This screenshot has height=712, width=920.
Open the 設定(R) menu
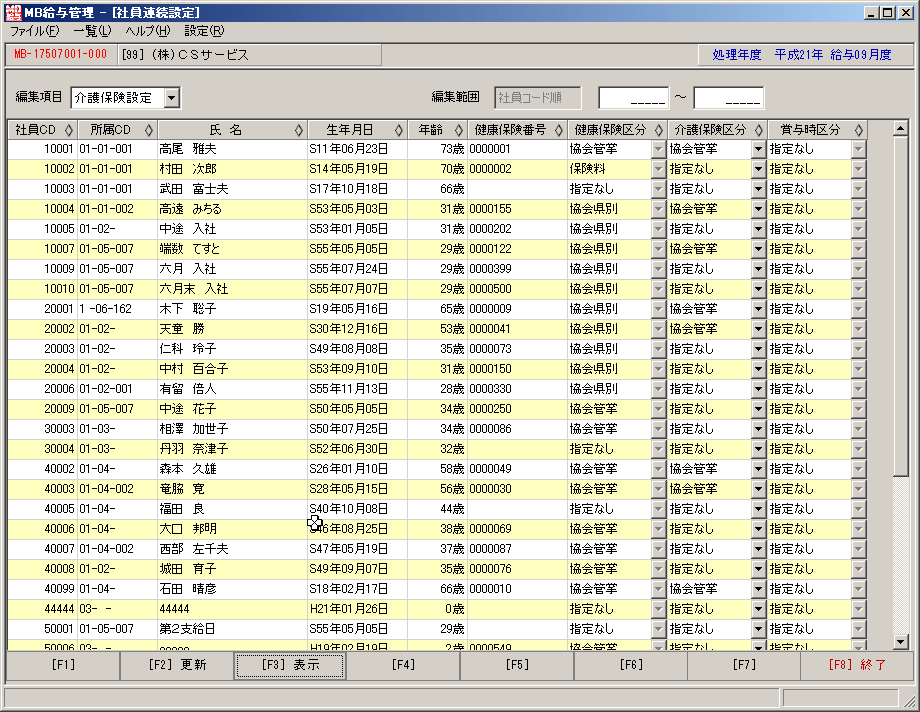pyautogui.click(x=204, y=31)
